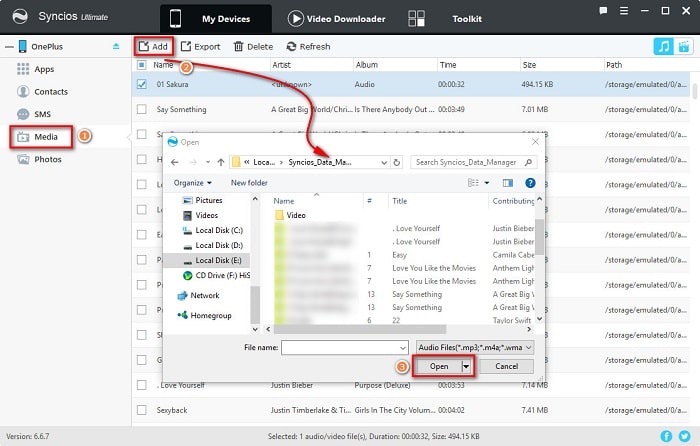Uncheck the 01 Sakura checkbox
Viewport: 700px width, 446px height.
[141, 84]
